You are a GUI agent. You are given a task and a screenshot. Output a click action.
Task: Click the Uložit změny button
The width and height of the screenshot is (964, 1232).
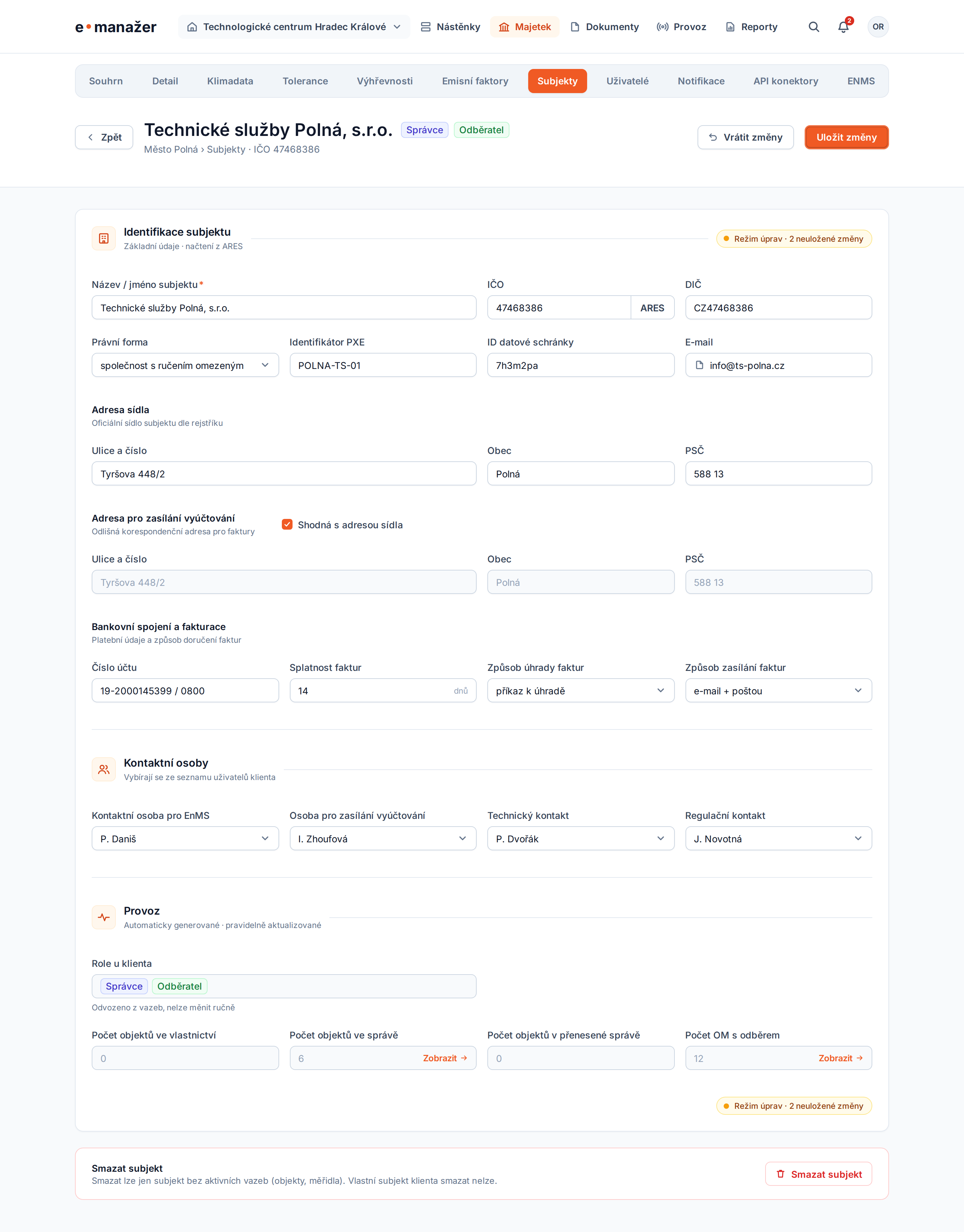tap(846, 137)
